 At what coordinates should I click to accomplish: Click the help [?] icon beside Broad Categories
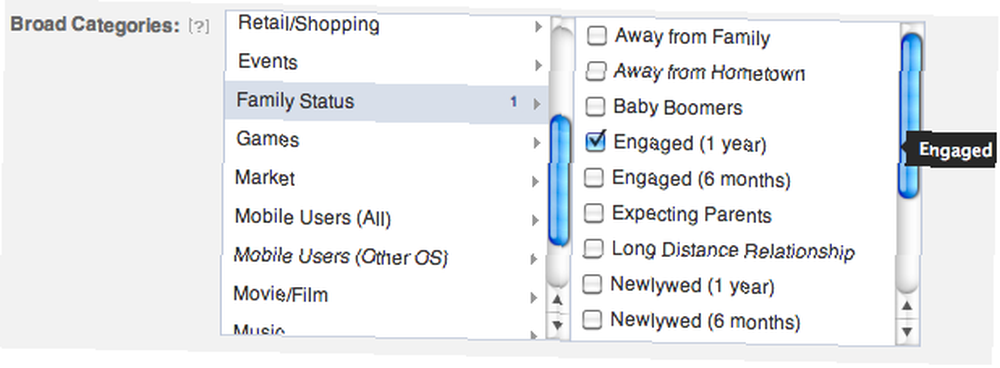pyautogui.click(x=198, y=27)
